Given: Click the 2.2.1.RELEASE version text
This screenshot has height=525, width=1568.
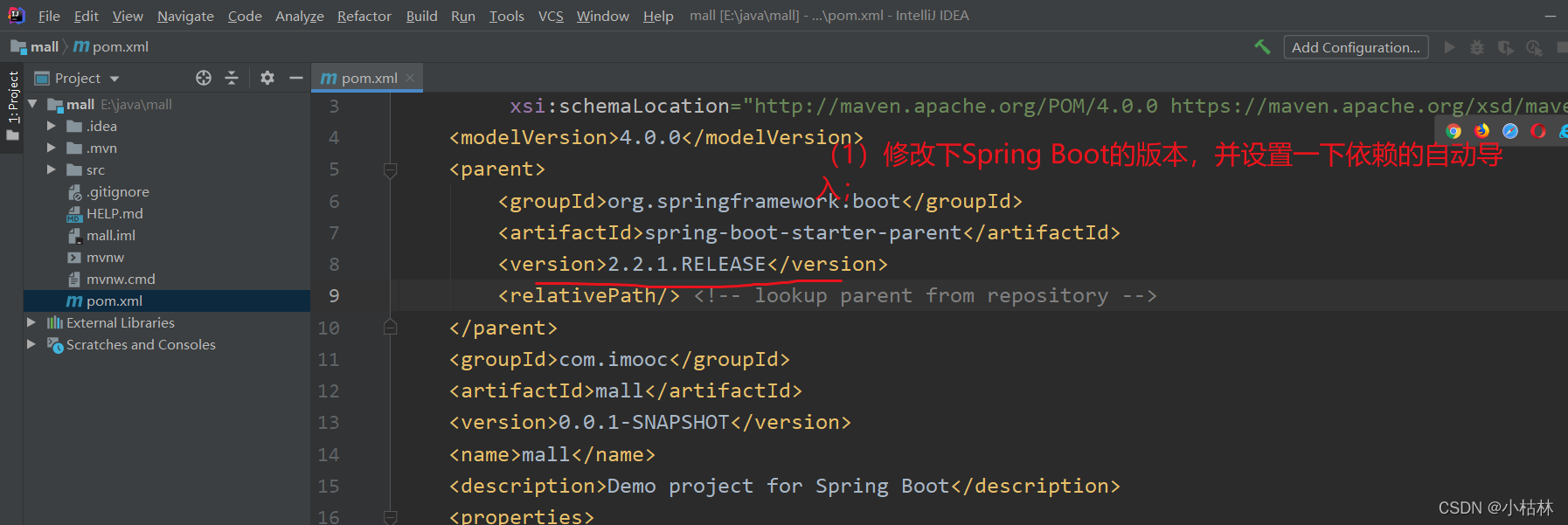Looking at the screenshot, I should (x=686, y=264).
